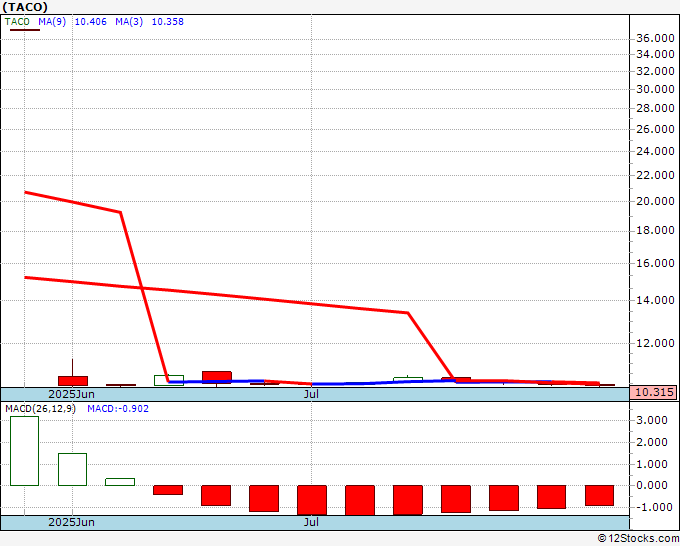The width and height of the screenshot is (680, 546).
Task: Click the 36.000 price axis label
Action: 655,39
